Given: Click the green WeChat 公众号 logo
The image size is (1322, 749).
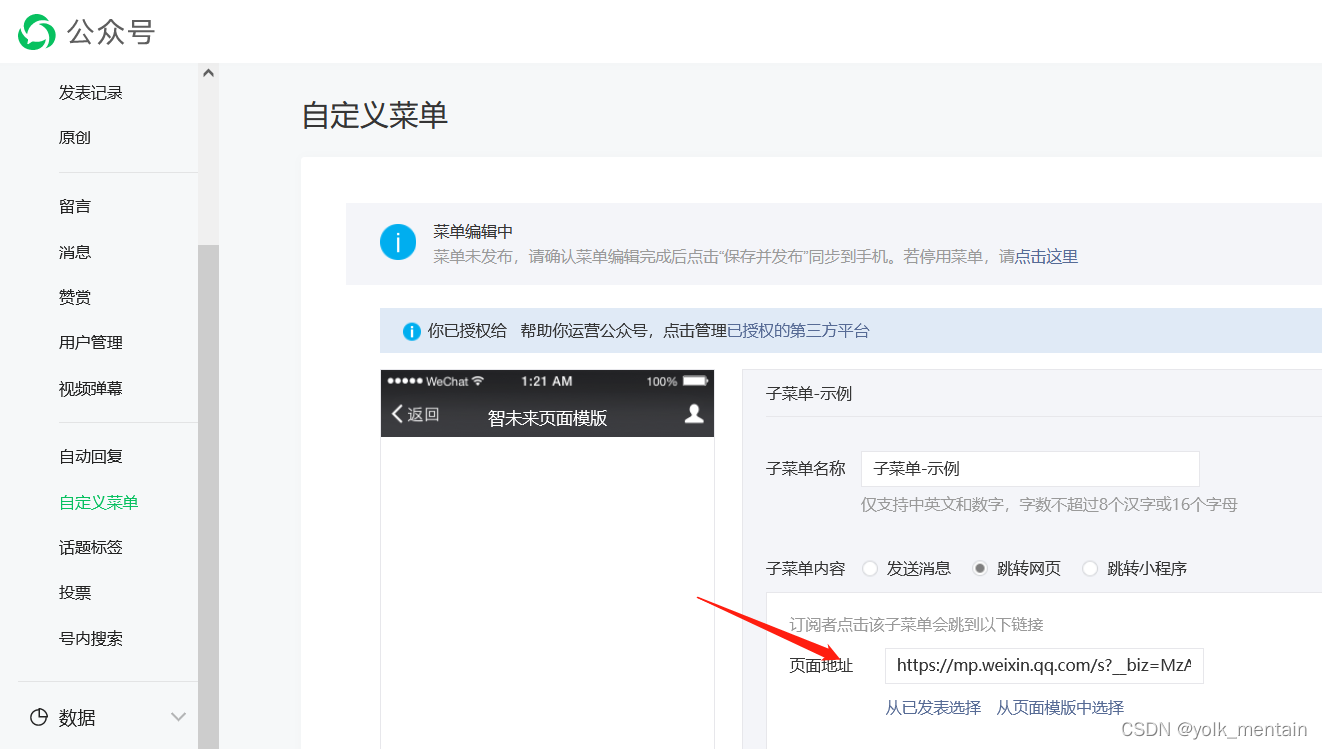Looking at the screenshot, I should coord(37,32).
